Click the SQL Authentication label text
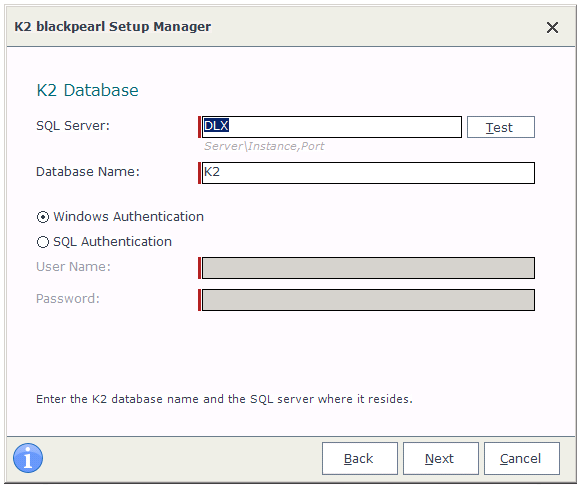The height and width of the screenshot is (489, 581). point(112,242)
